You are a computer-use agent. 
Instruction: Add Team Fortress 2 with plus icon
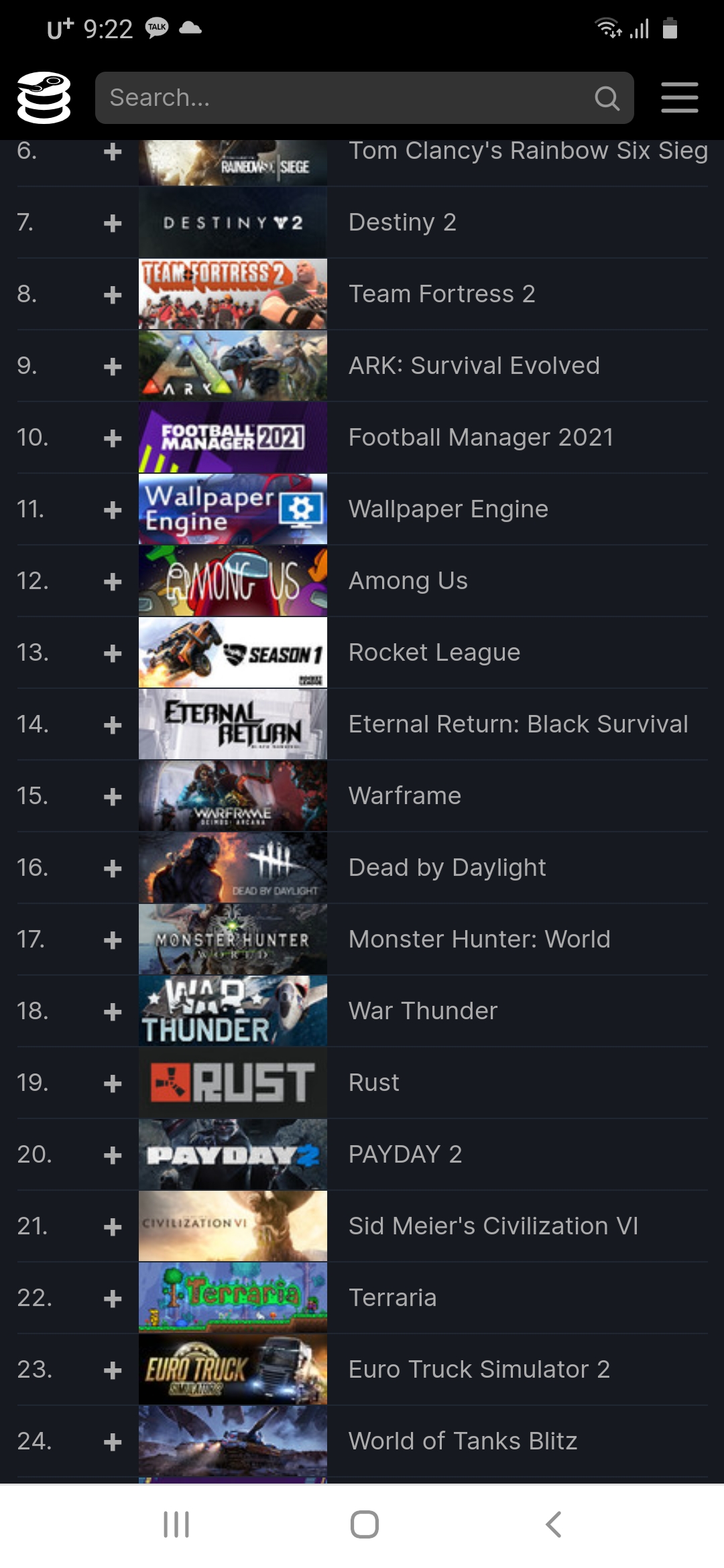pyautogui.click(x=113, y=295)
